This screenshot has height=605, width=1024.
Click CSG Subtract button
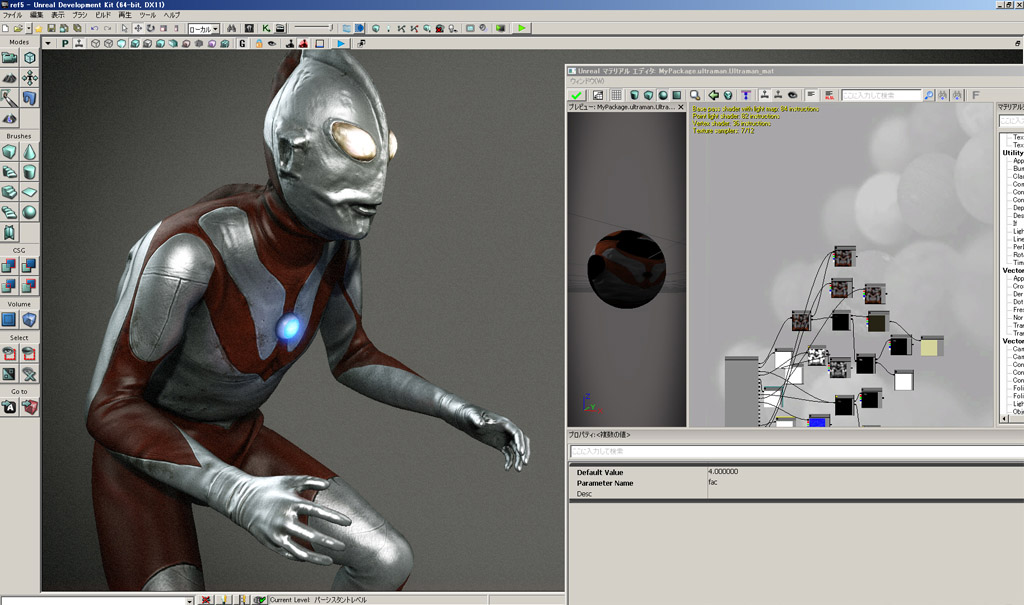(x=29, y=266)
